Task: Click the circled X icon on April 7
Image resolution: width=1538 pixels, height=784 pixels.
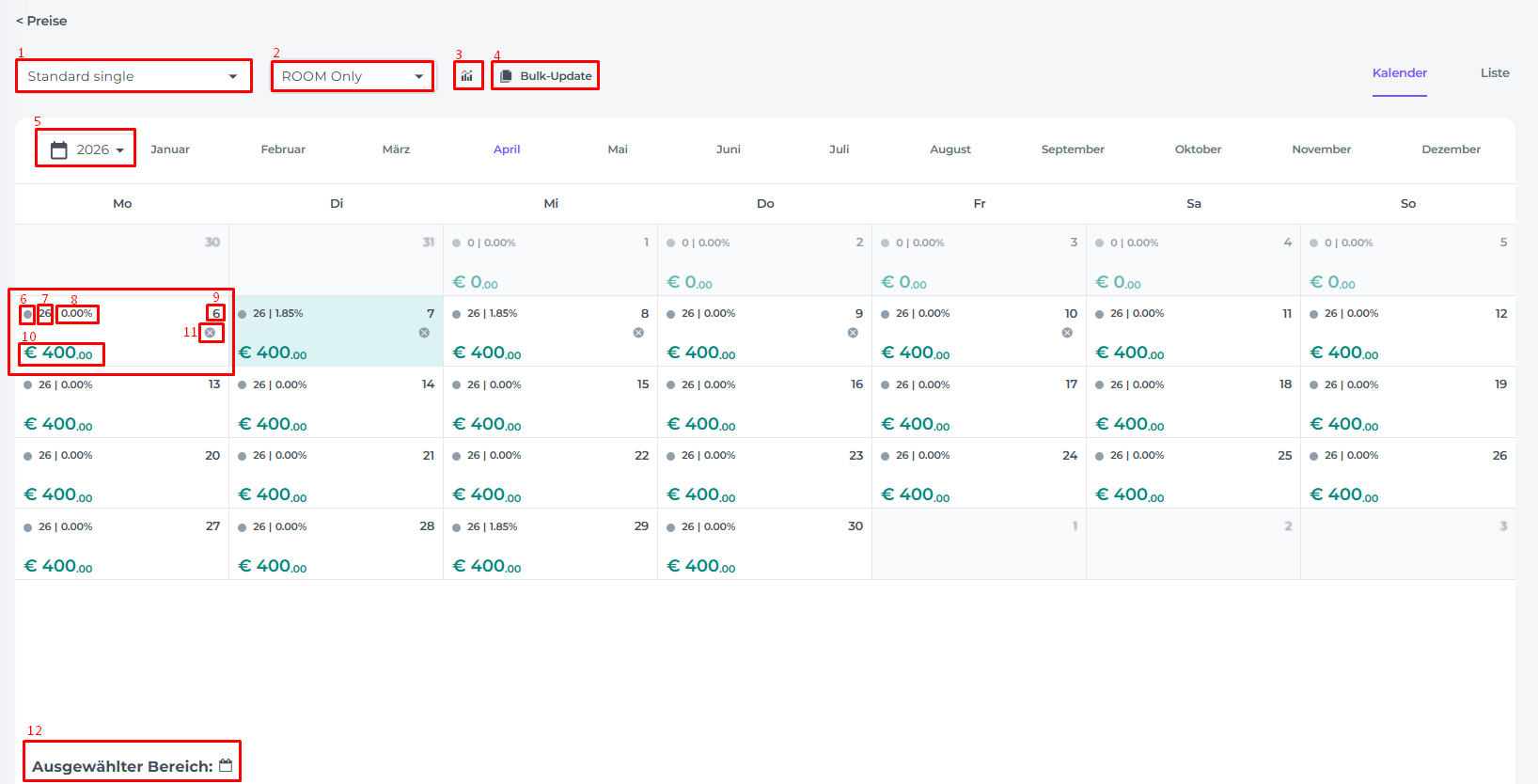Action: tap(424, 333)
